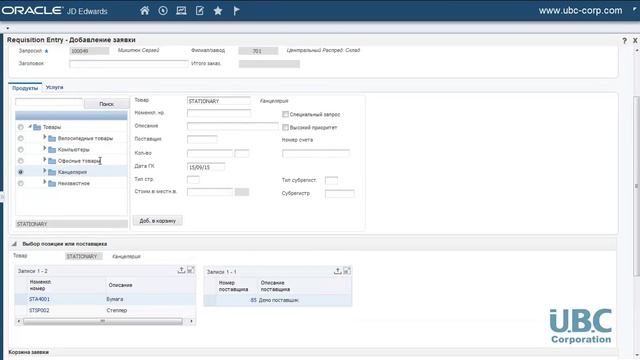
Task: Go to the Home icon in header
Action: coord(144,11)
